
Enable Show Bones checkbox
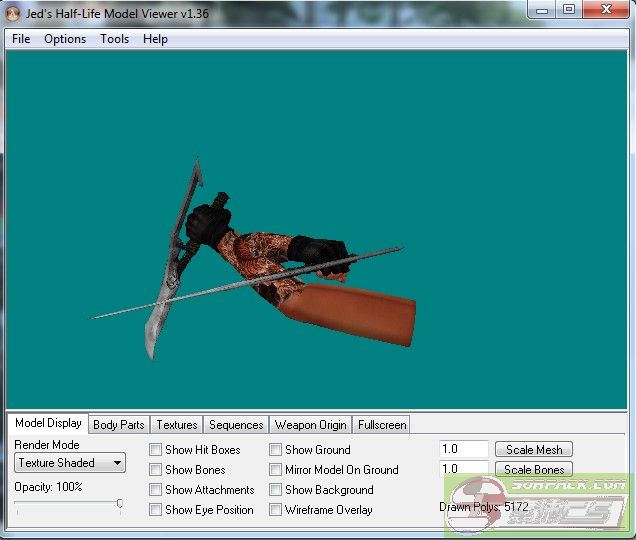[155, 469]
